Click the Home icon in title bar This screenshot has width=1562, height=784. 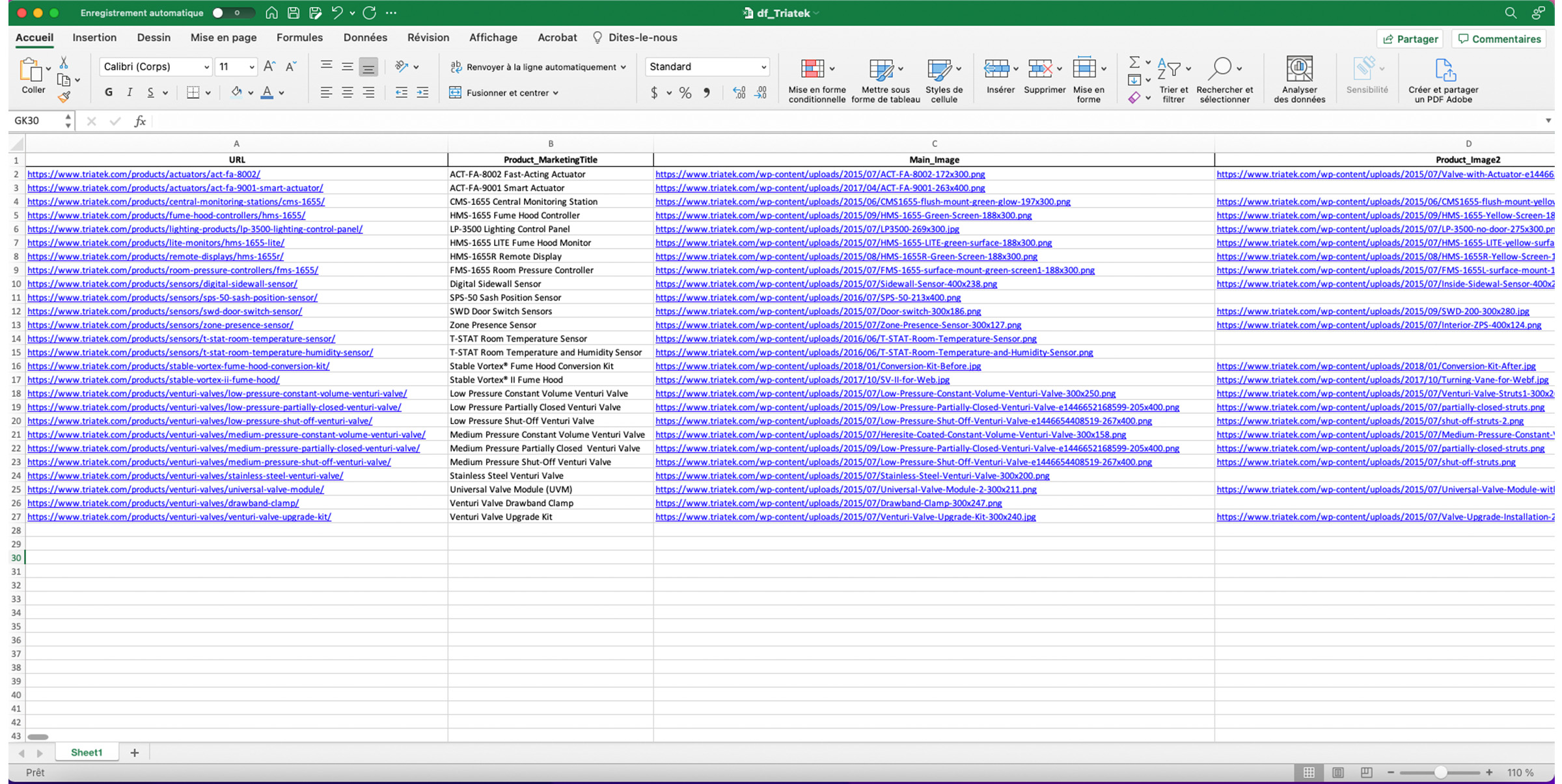point(271,12)
